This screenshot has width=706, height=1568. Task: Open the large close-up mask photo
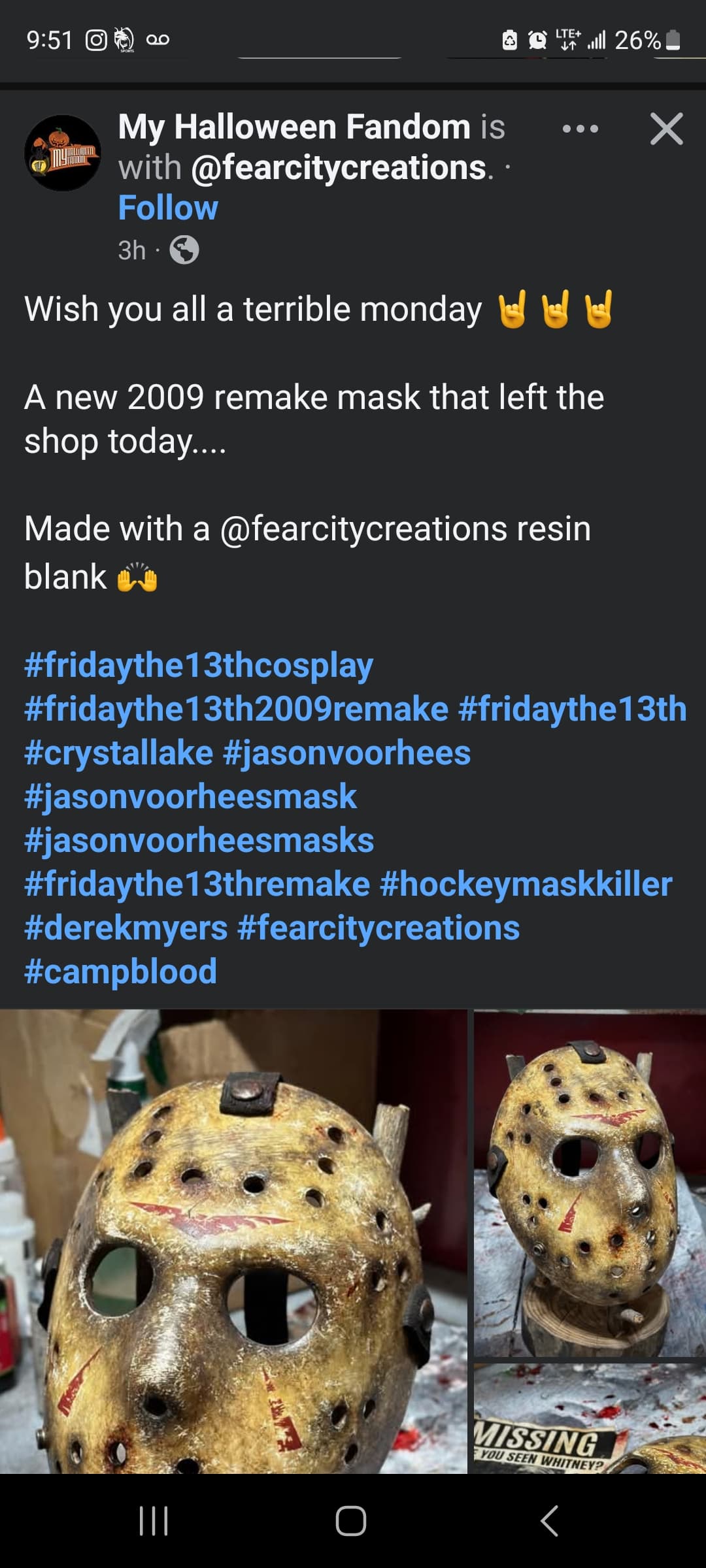click(x=233, y=1241)
